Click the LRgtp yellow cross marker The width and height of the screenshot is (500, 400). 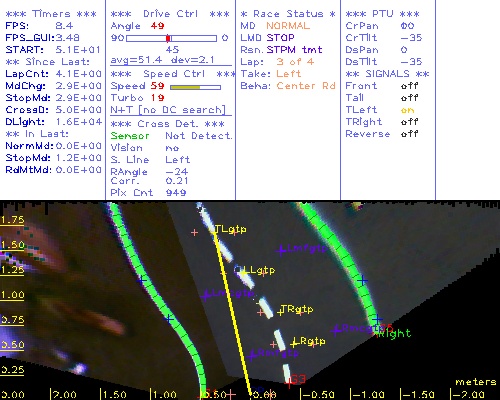(x=294, y=343)
